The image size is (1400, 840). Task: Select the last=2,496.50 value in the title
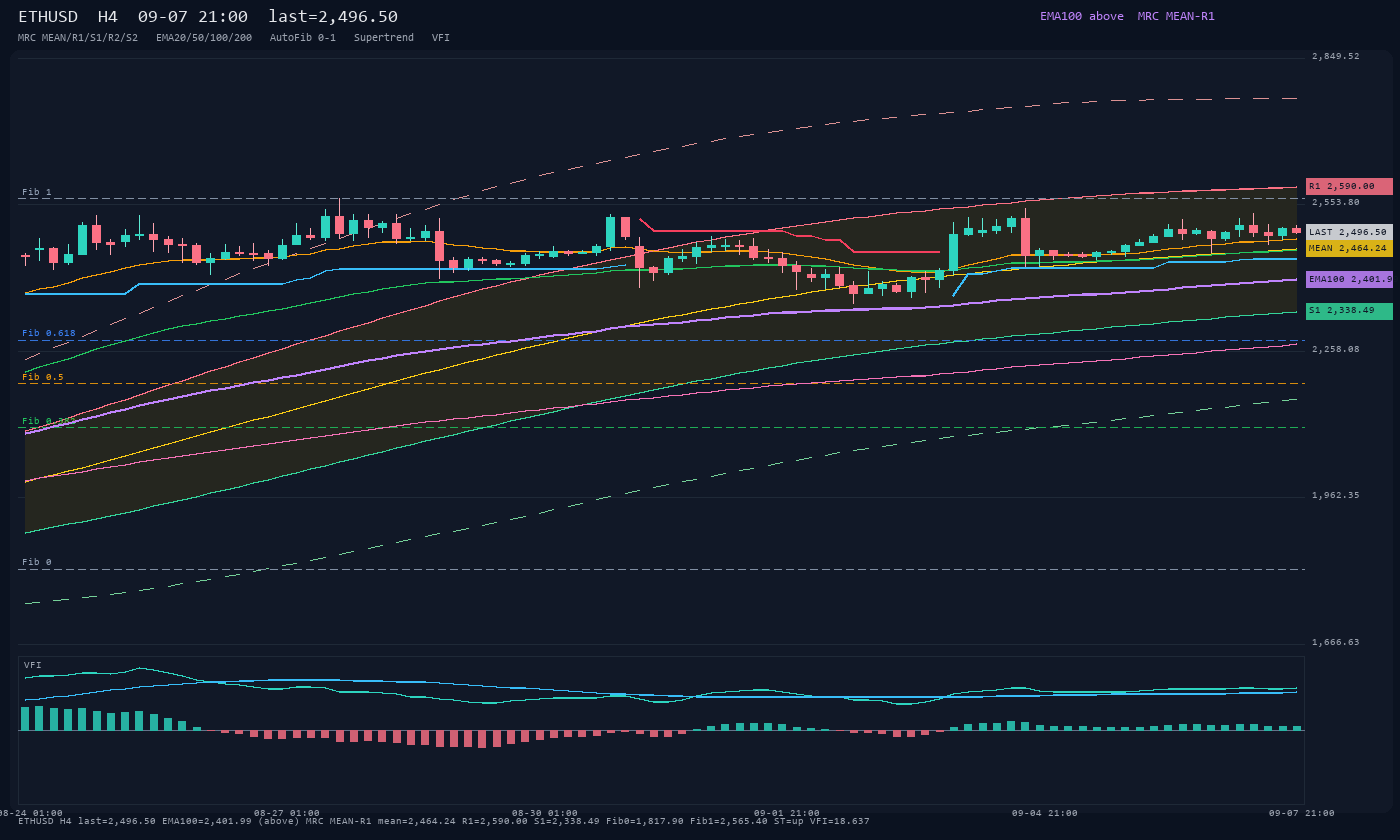point(333,17)
